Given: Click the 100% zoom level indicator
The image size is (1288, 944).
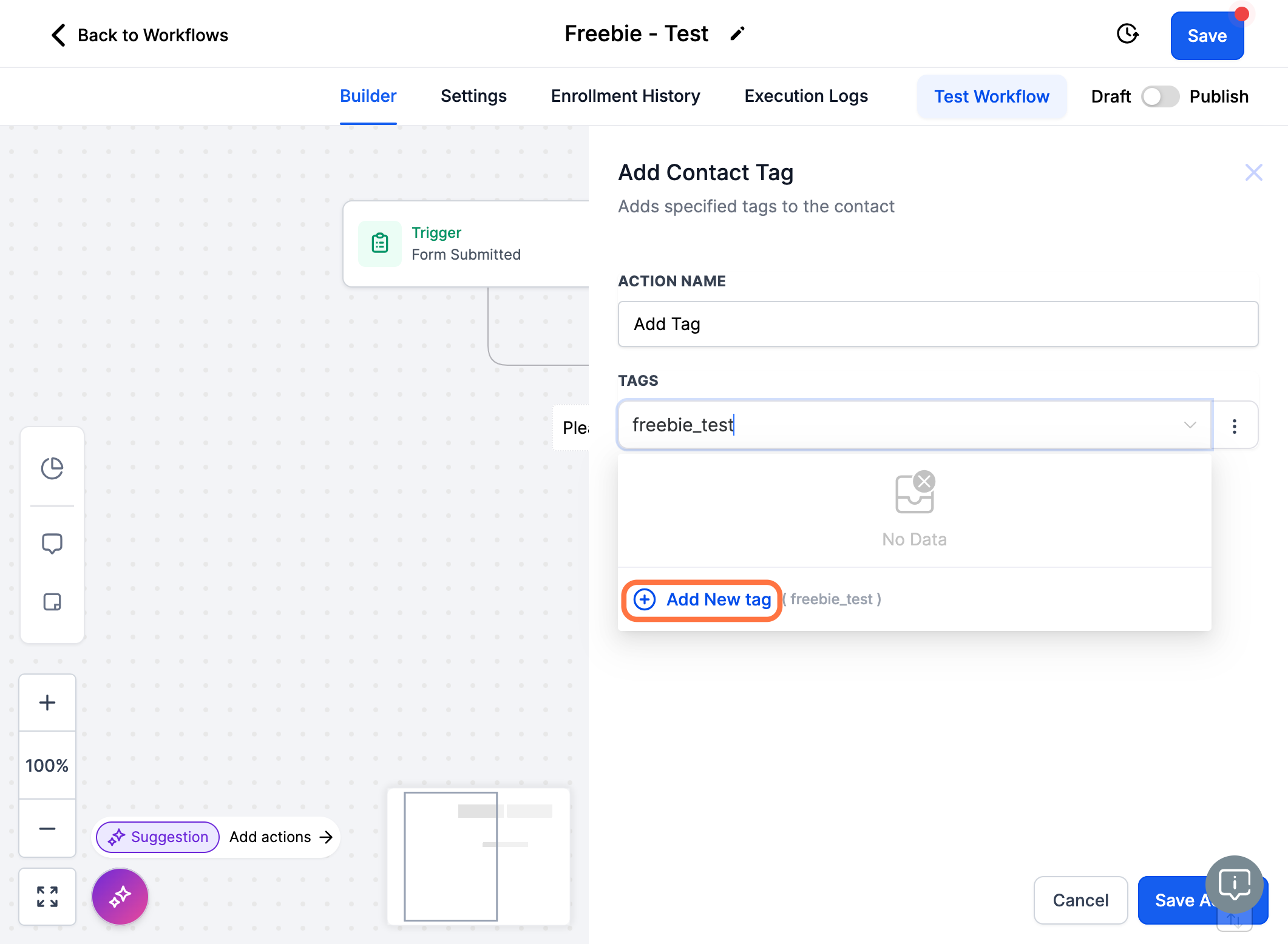Looking at the screenshot, I should tap(47, 766).
